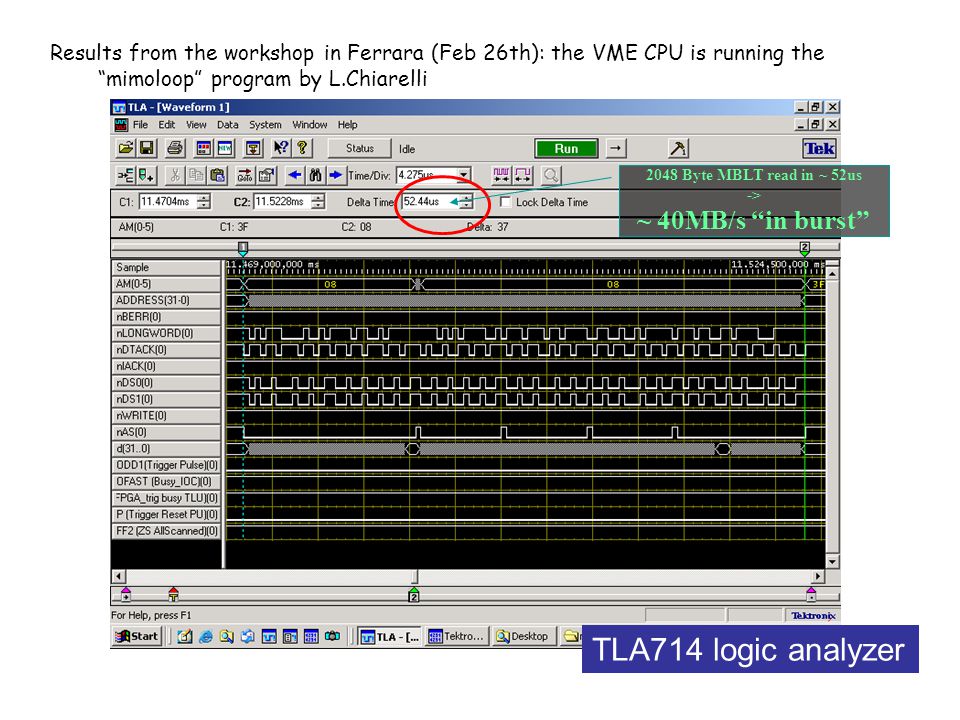Click the C2 time spinner arrows
This screenshot has width=960, height=720.
coord(318,201)
